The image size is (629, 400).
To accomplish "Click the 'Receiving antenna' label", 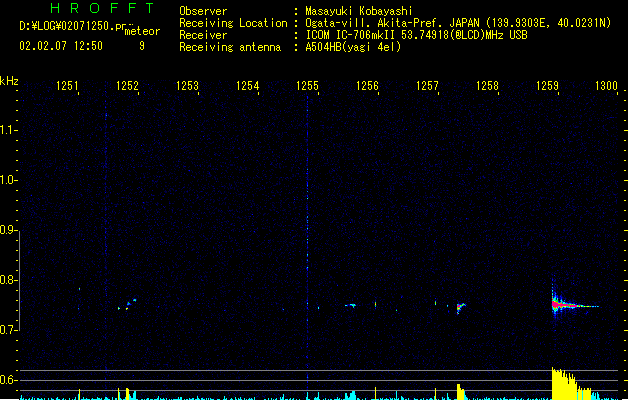I will [230, 47].
